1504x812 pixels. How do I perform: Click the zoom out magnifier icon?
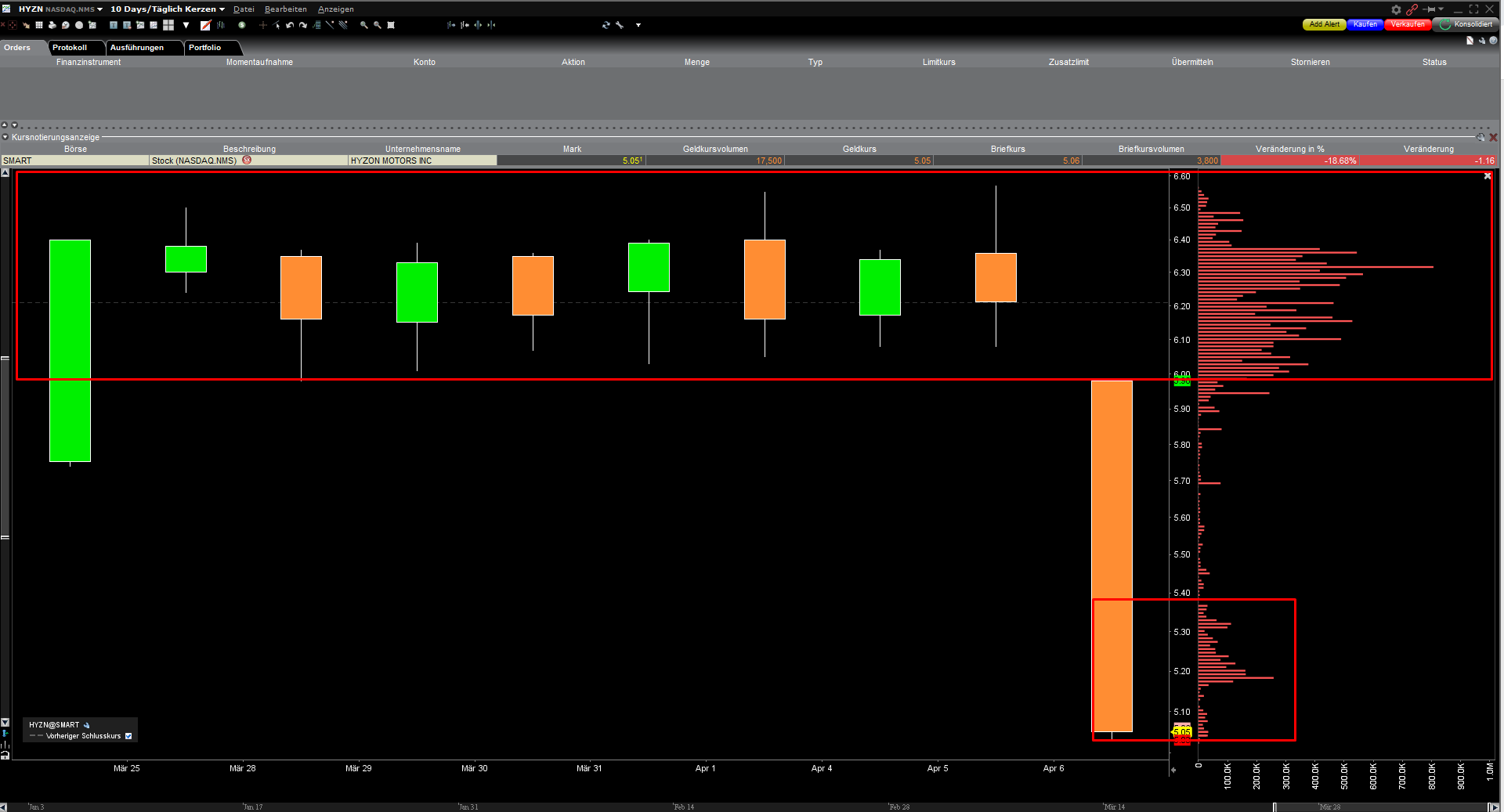[378, 25]
